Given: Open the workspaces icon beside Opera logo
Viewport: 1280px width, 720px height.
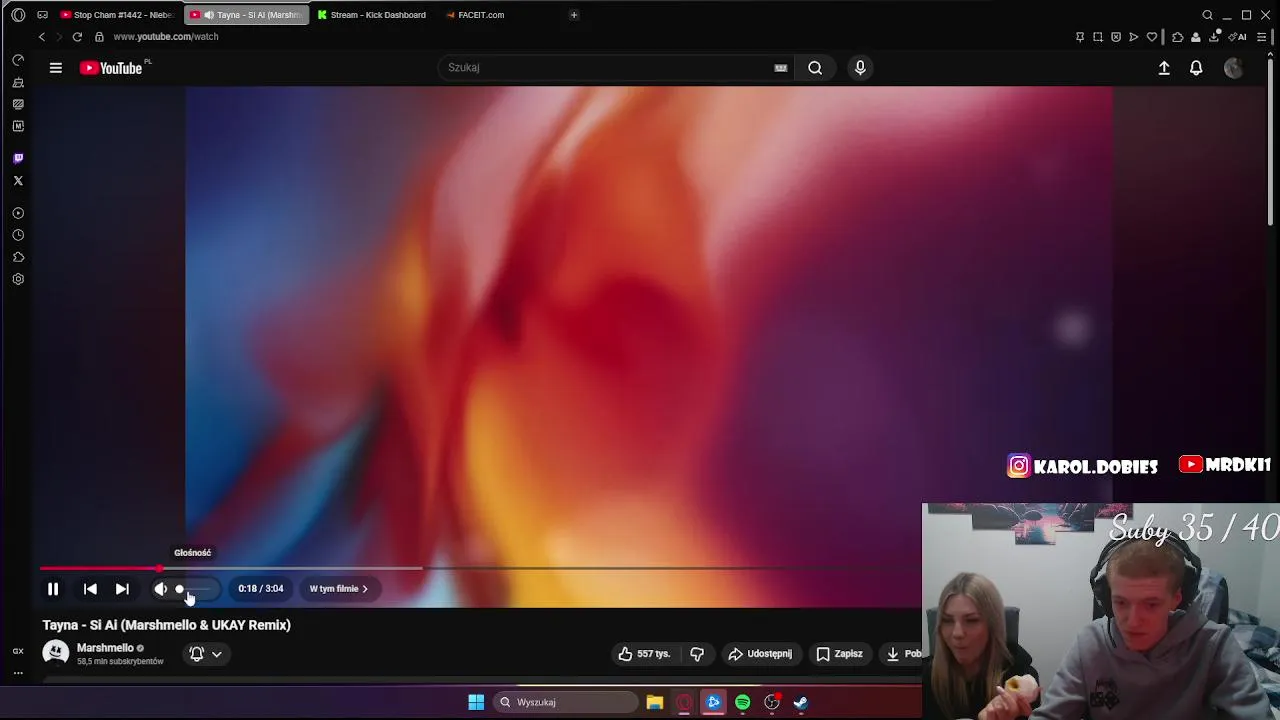Looking at the screenshot, I should coord(42,15).
